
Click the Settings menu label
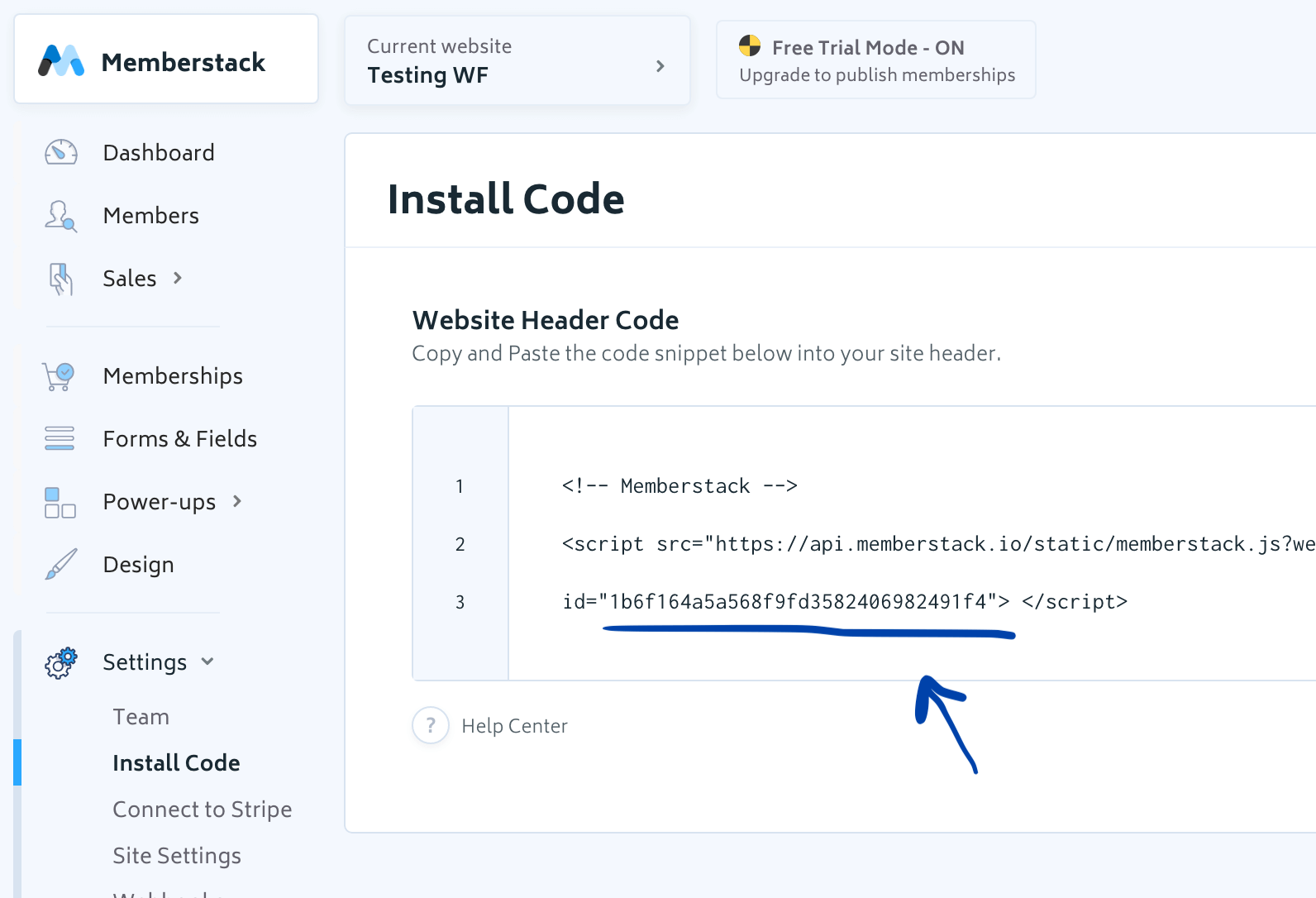coord(145,662)
